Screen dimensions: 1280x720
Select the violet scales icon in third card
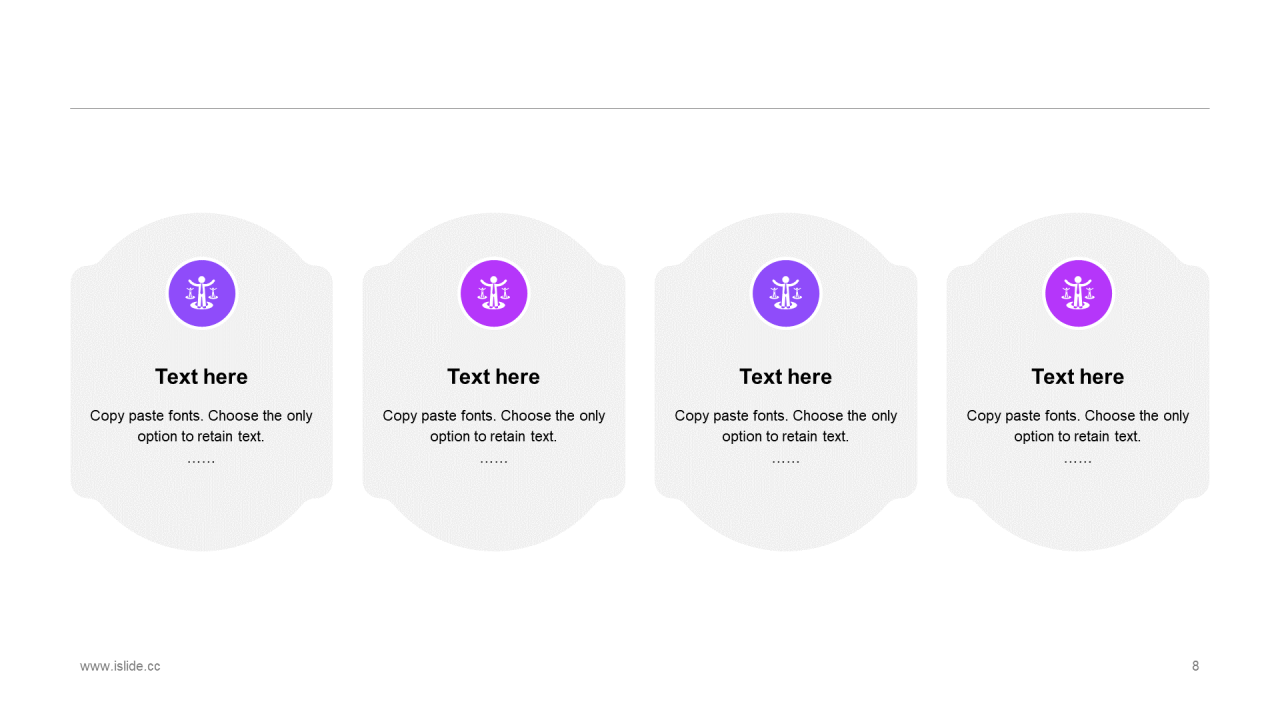786,293
